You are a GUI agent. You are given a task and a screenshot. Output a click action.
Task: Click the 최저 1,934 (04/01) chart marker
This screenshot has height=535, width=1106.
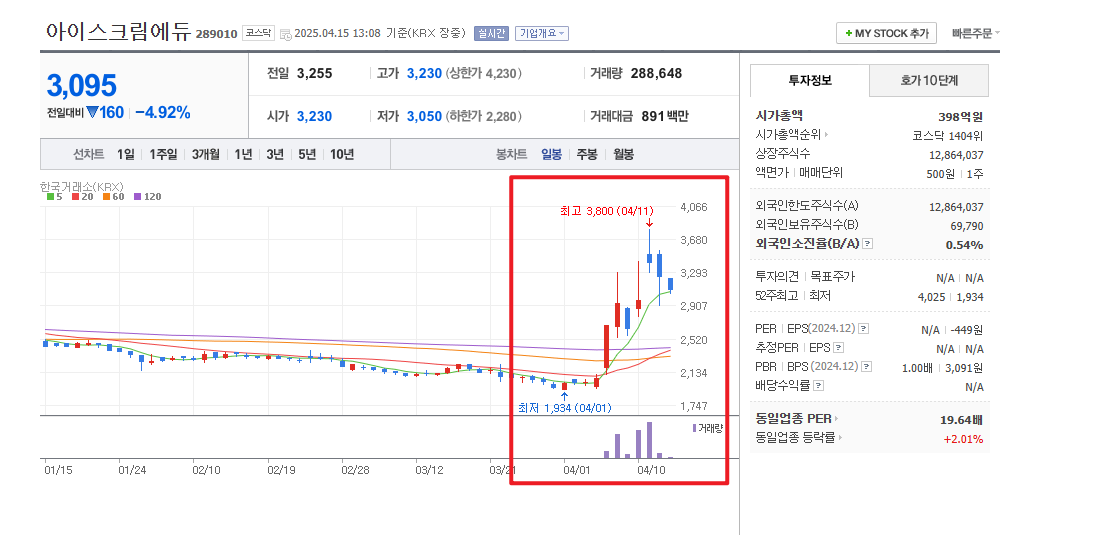(x=564, y=407)
